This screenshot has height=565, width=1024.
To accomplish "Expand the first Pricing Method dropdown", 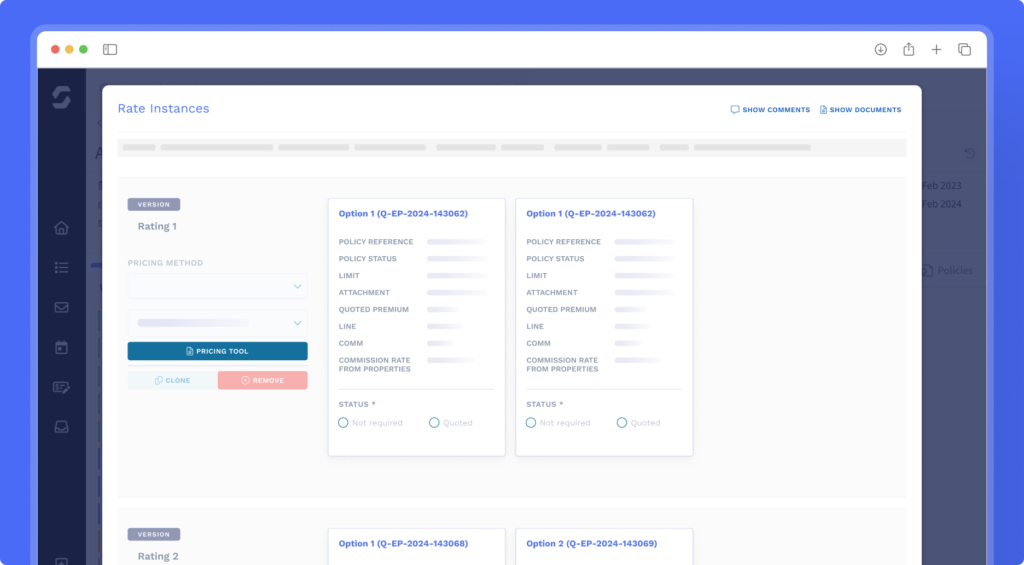I will point(217,287).
